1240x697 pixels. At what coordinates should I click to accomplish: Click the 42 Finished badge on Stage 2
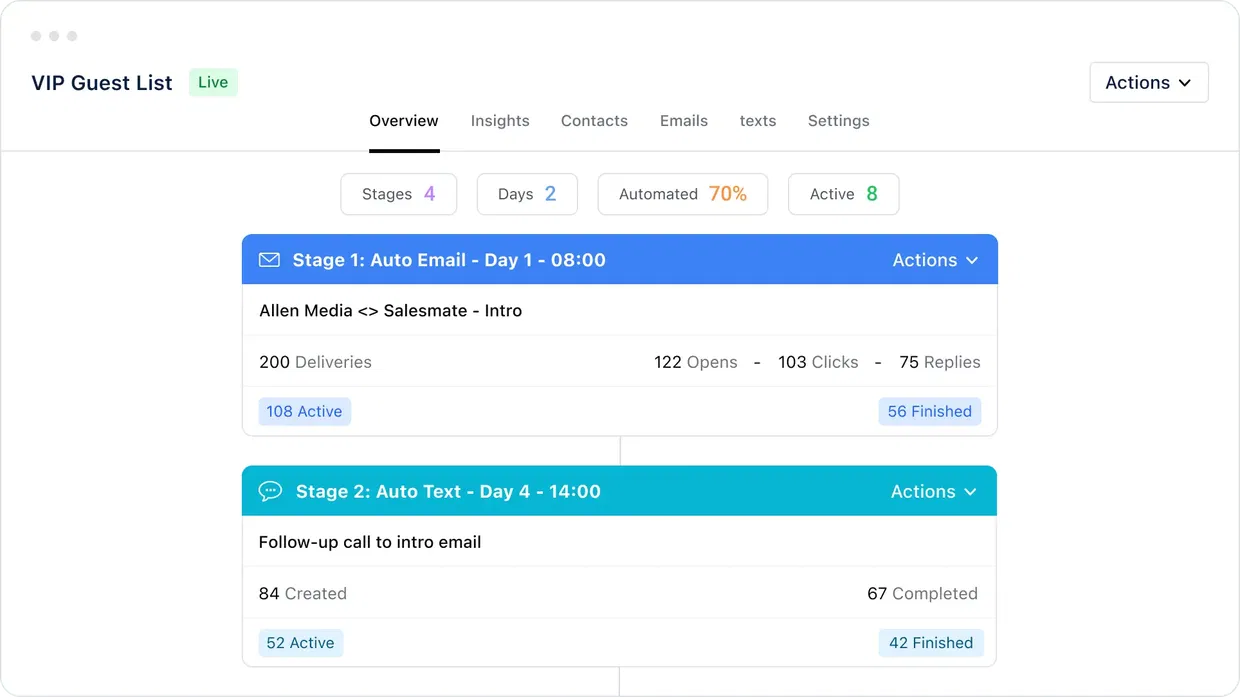[931, 643]
